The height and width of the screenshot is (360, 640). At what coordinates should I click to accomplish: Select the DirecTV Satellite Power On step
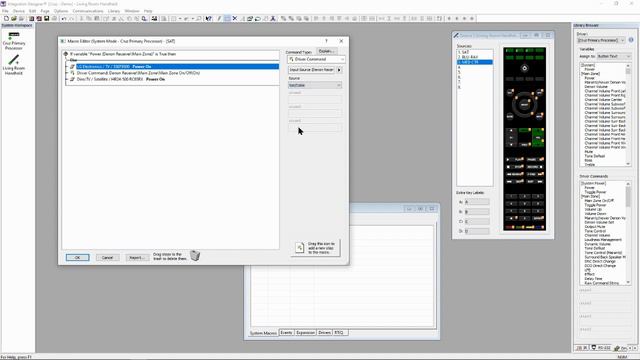pos(121,79)
